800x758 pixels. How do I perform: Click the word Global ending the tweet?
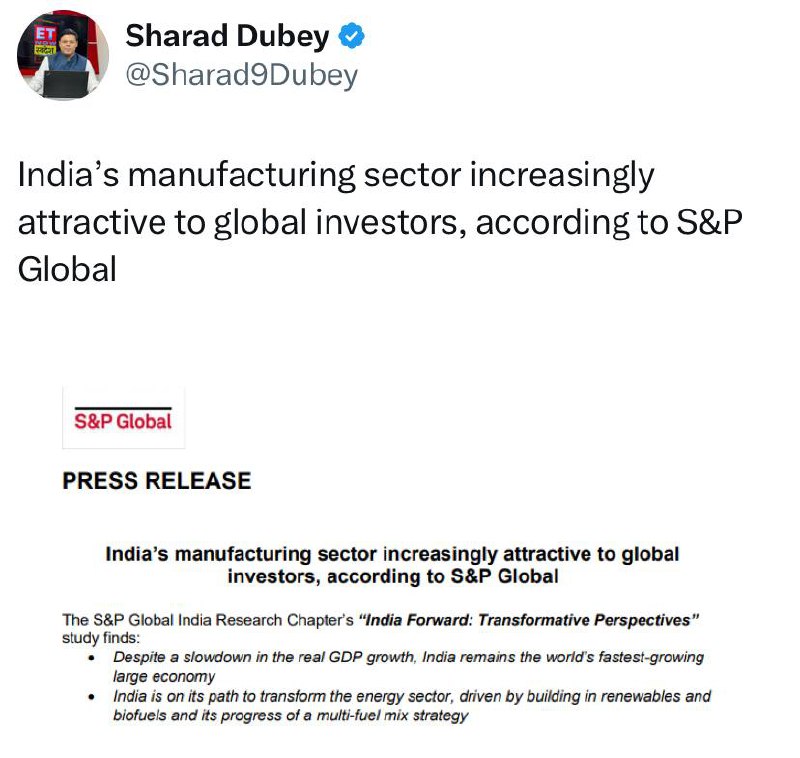67,269
